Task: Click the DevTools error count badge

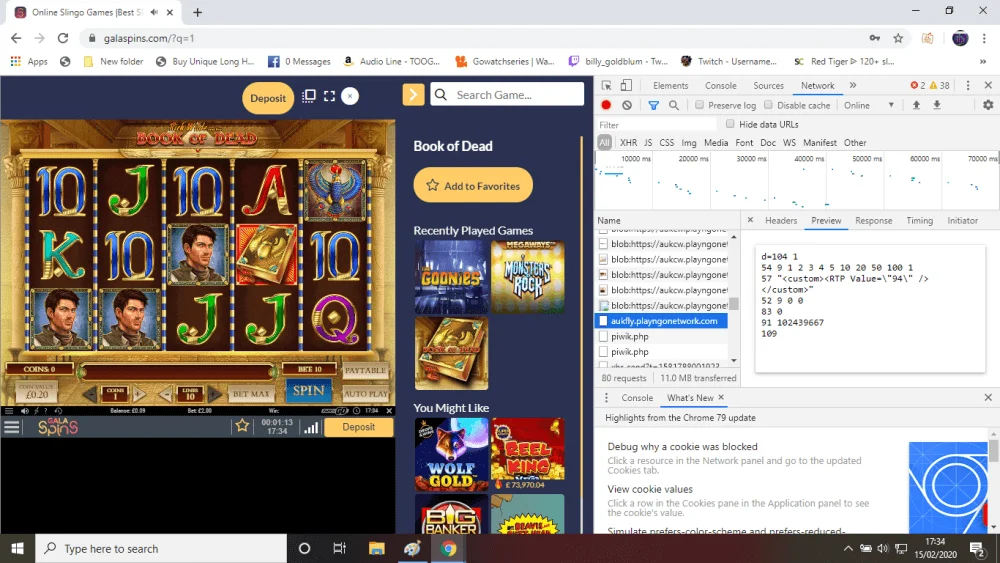Action: pyautogui.click(x=918, y=85)
